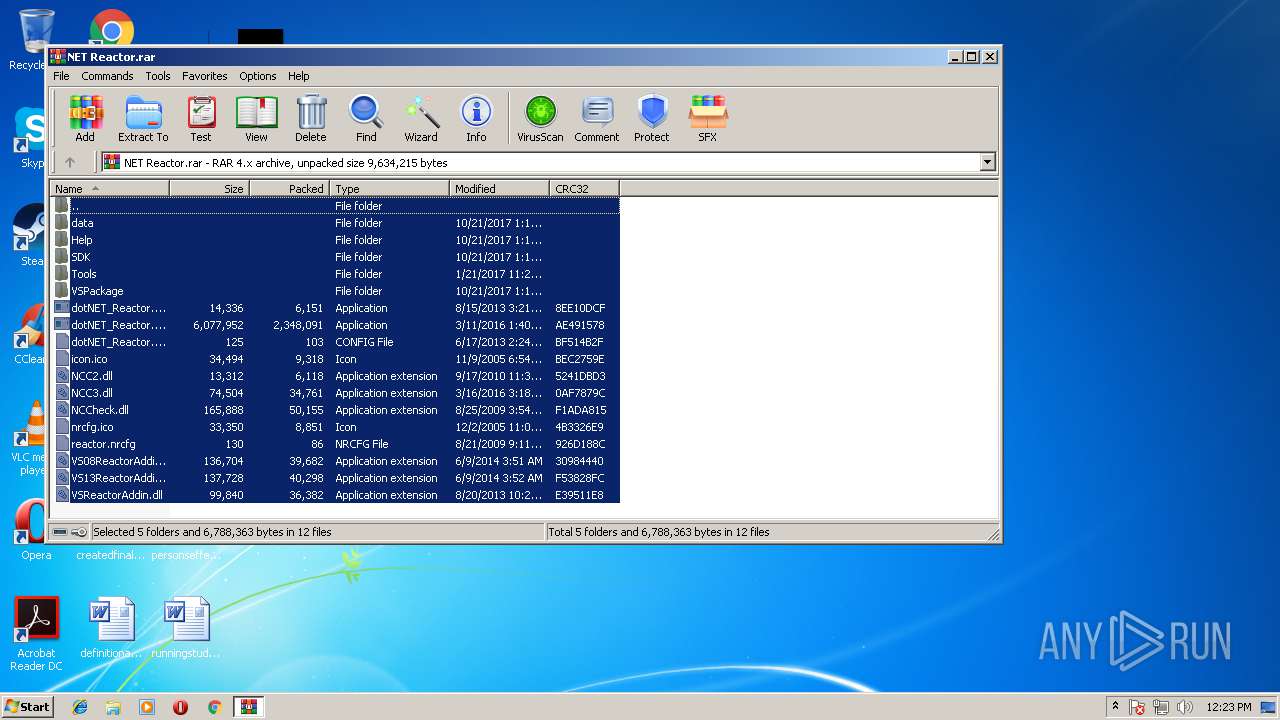1280x720 pixels.
Task: Click the taskbar clock 12:23 PM
Action: tap(1229, 707)
